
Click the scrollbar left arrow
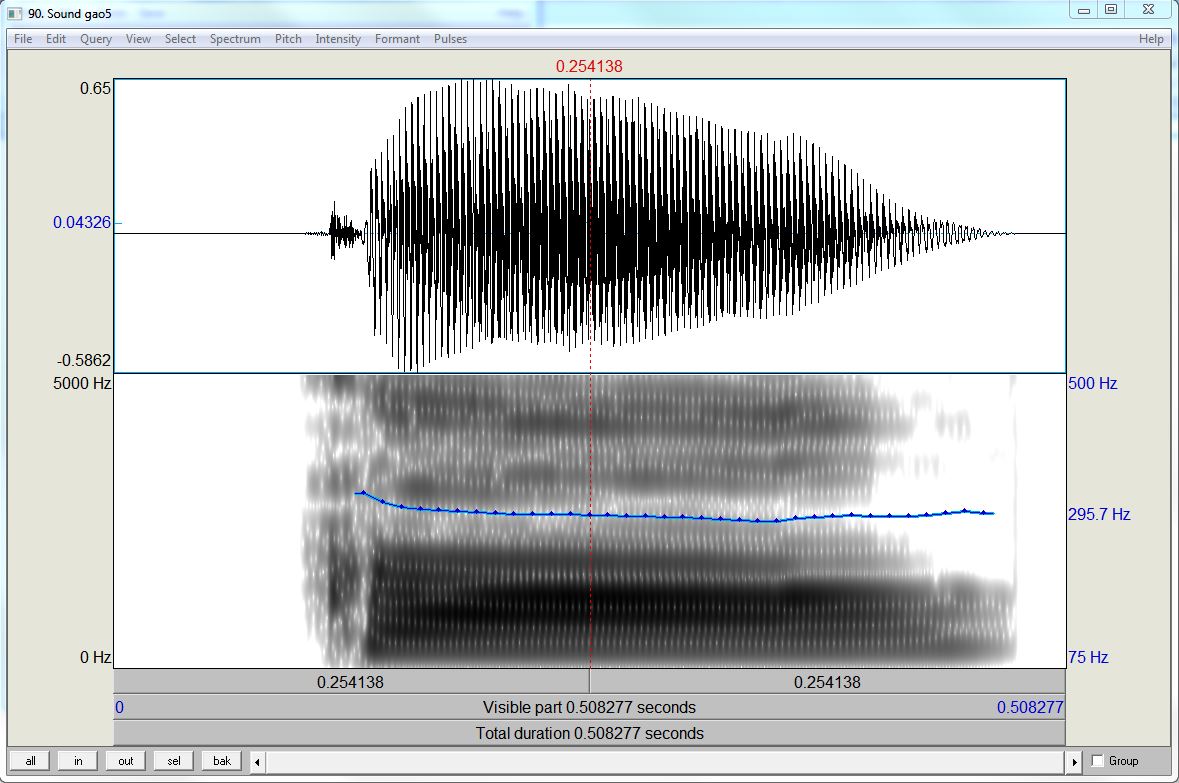click(x=257, y=762)
